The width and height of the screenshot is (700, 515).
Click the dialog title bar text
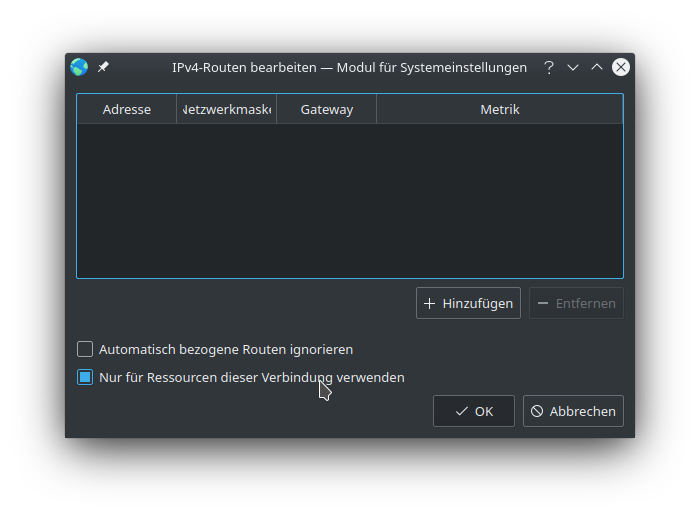click(349, 67)
